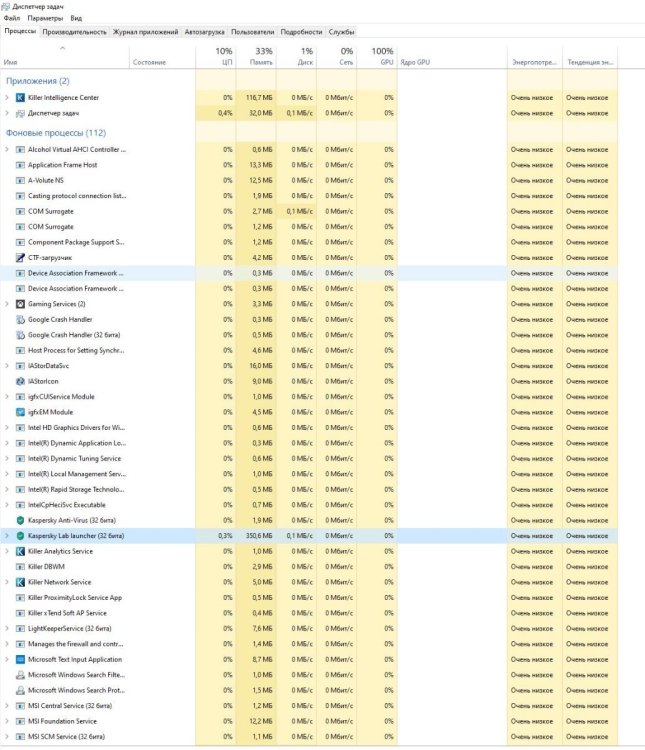Expand the Killer Intelligence Center entry
Image resolution: width=645 pixels, height=750 pixels.
click(x=7, y=98)
